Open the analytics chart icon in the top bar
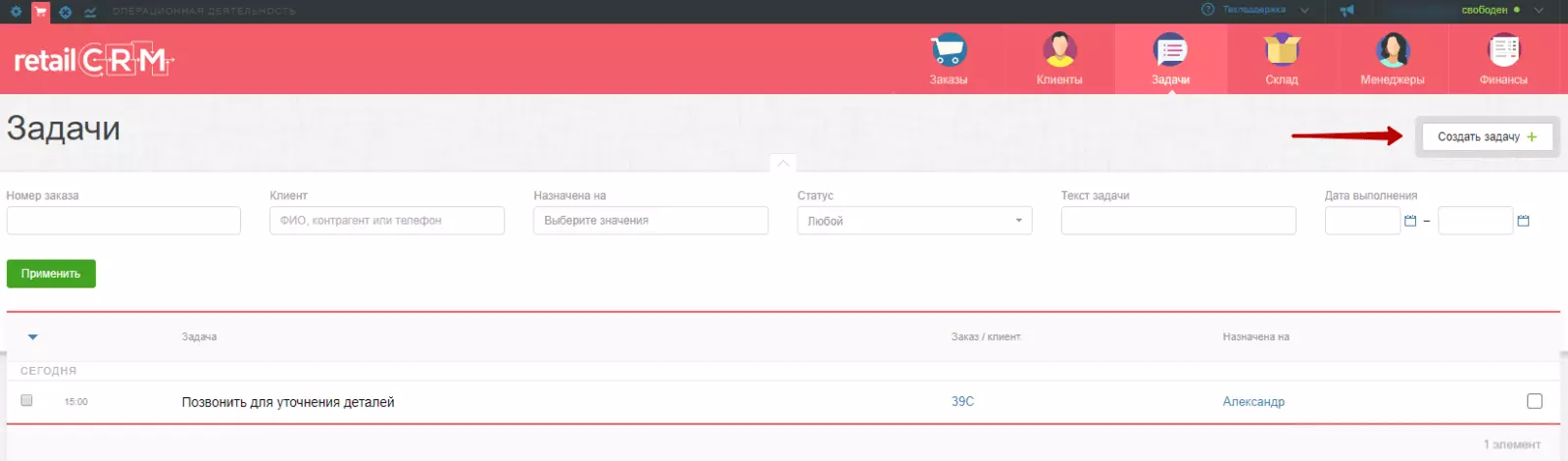This screenshot has height=461, width=1568. click(x=90, y=12)
